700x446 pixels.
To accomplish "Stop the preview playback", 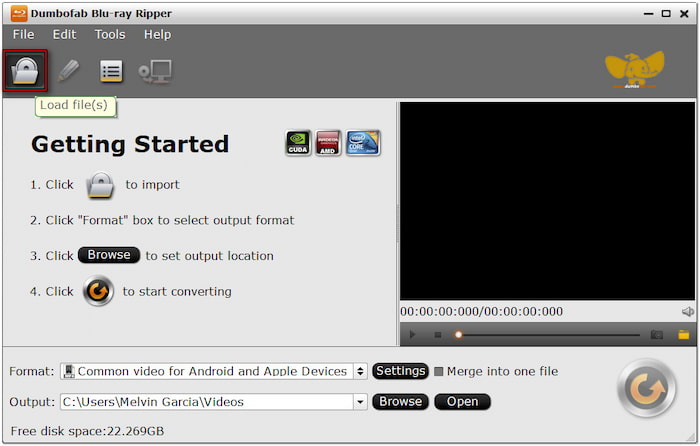I will 438,334.
